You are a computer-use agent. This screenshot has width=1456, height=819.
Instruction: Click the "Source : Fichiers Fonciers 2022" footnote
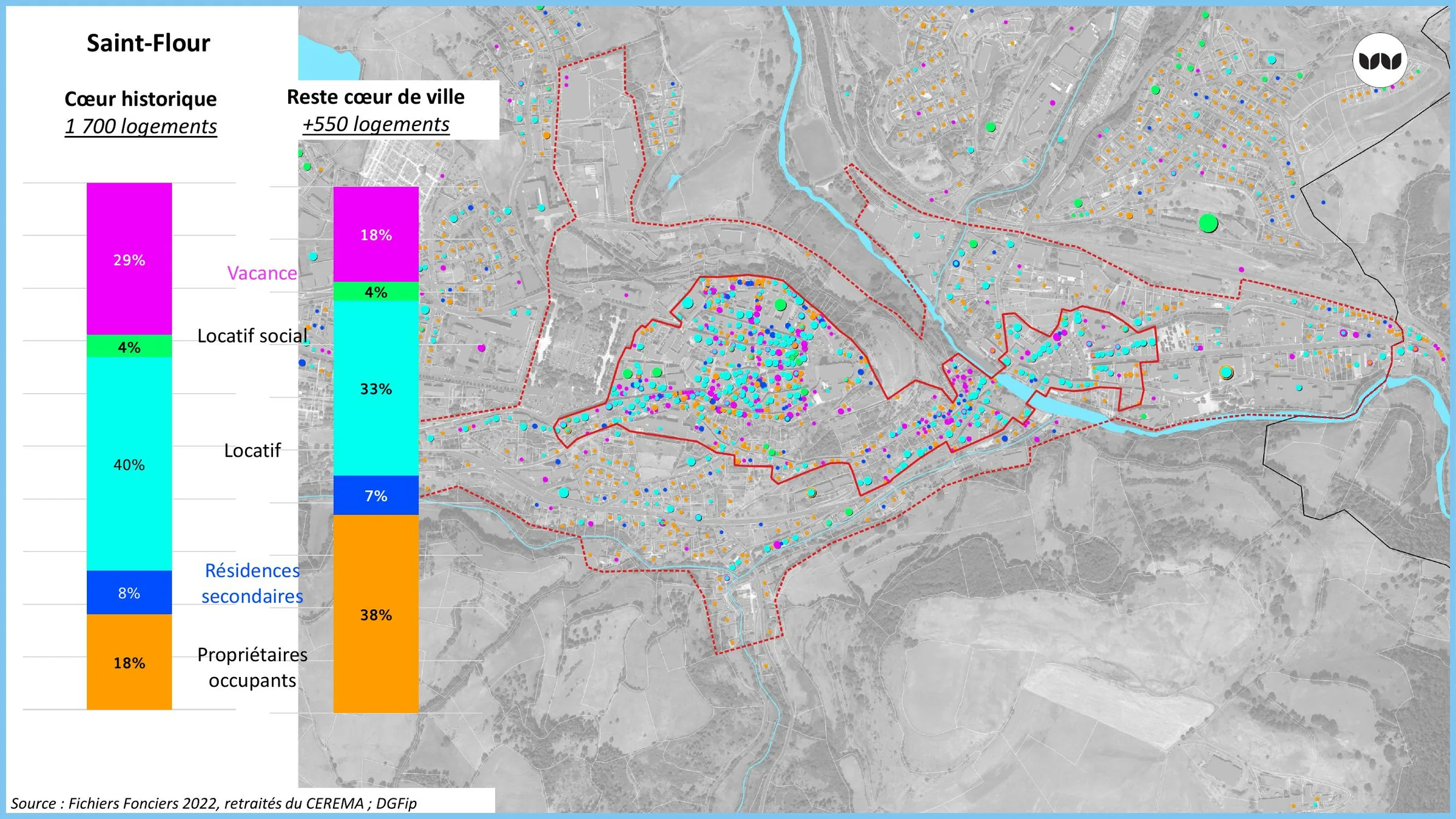(x=214, y=803)
